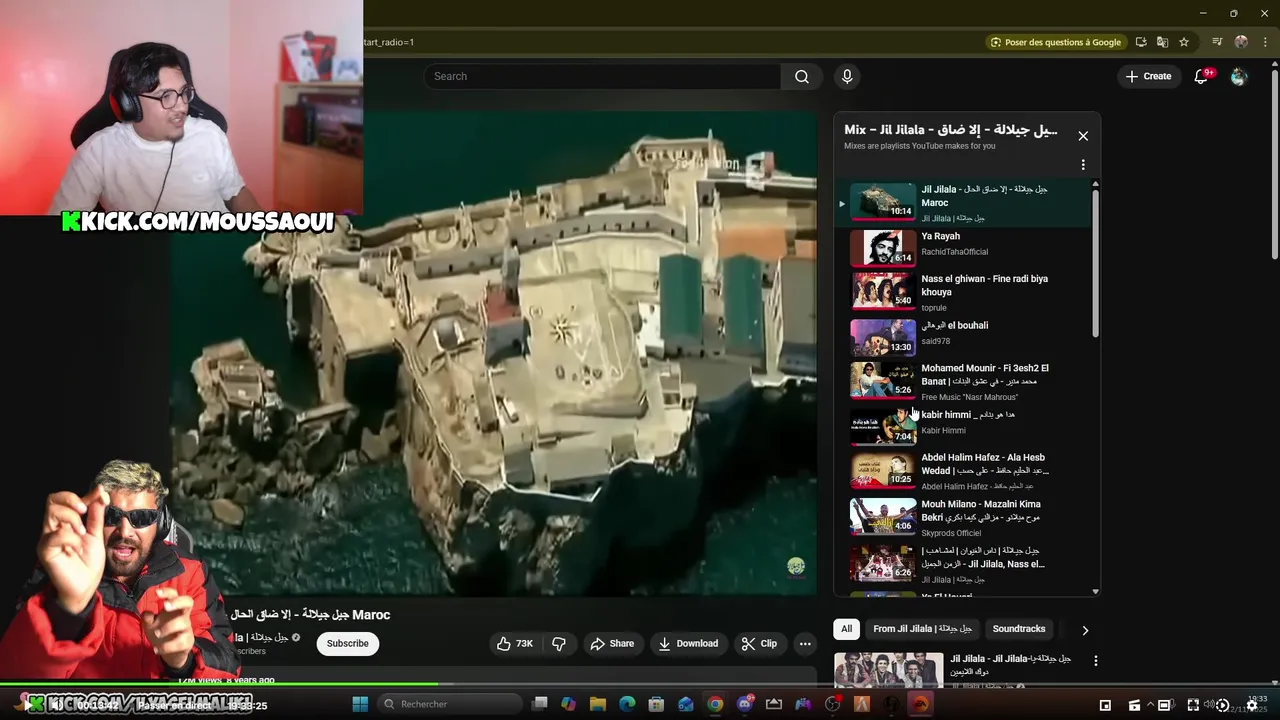The width and height of the screenshot is (1280, 720).
Task: Share the Jil Jilala video
Action: tap(612, 644)
